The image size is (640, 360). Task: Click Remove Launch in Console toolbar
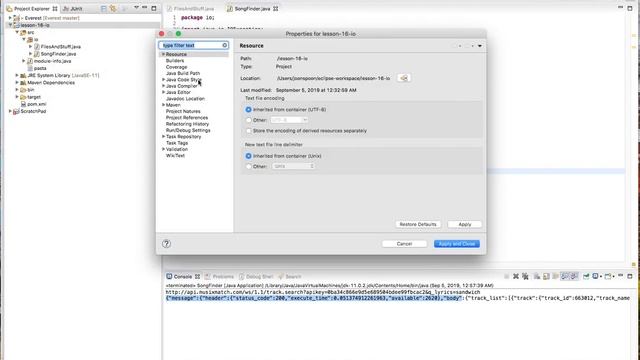click(516, 276)
